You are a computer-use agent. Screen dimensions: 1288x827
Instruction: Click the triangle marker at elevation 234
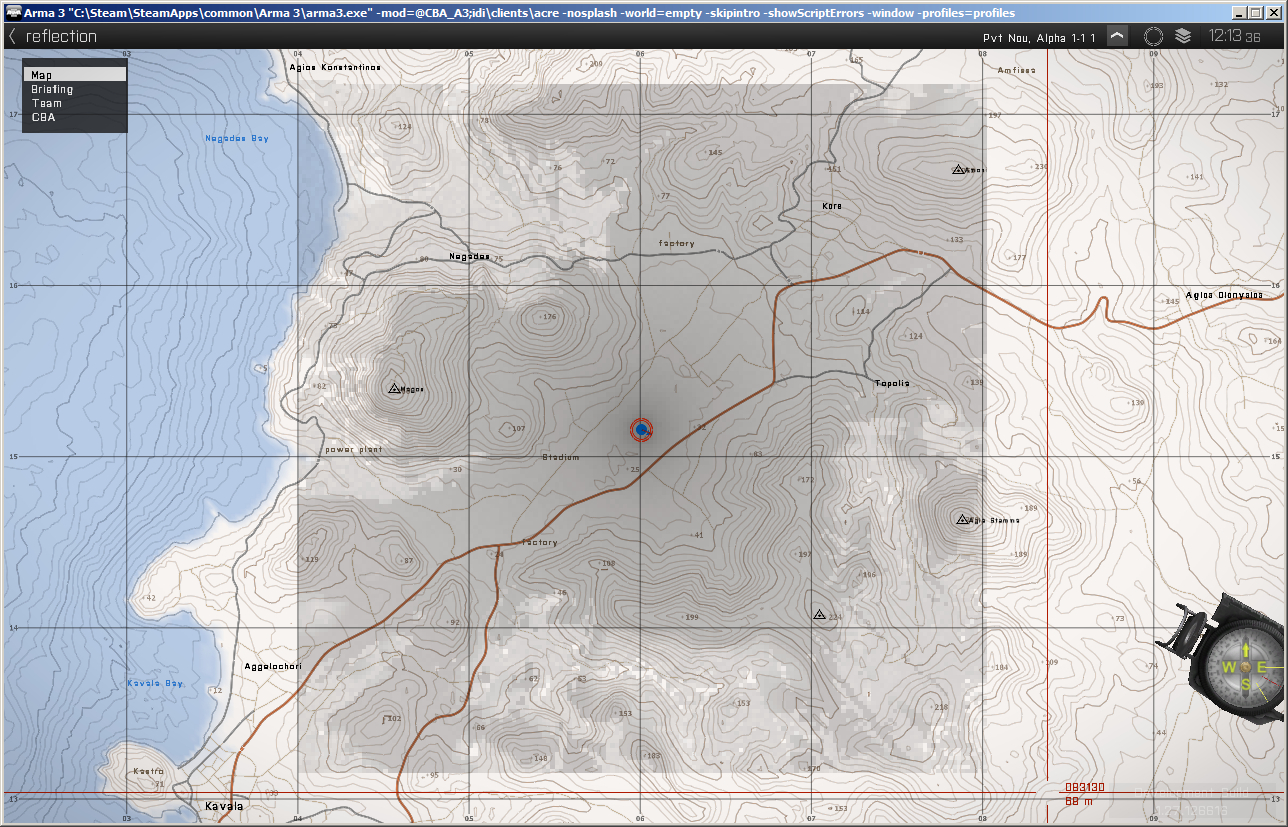click(x=819, y=615)
